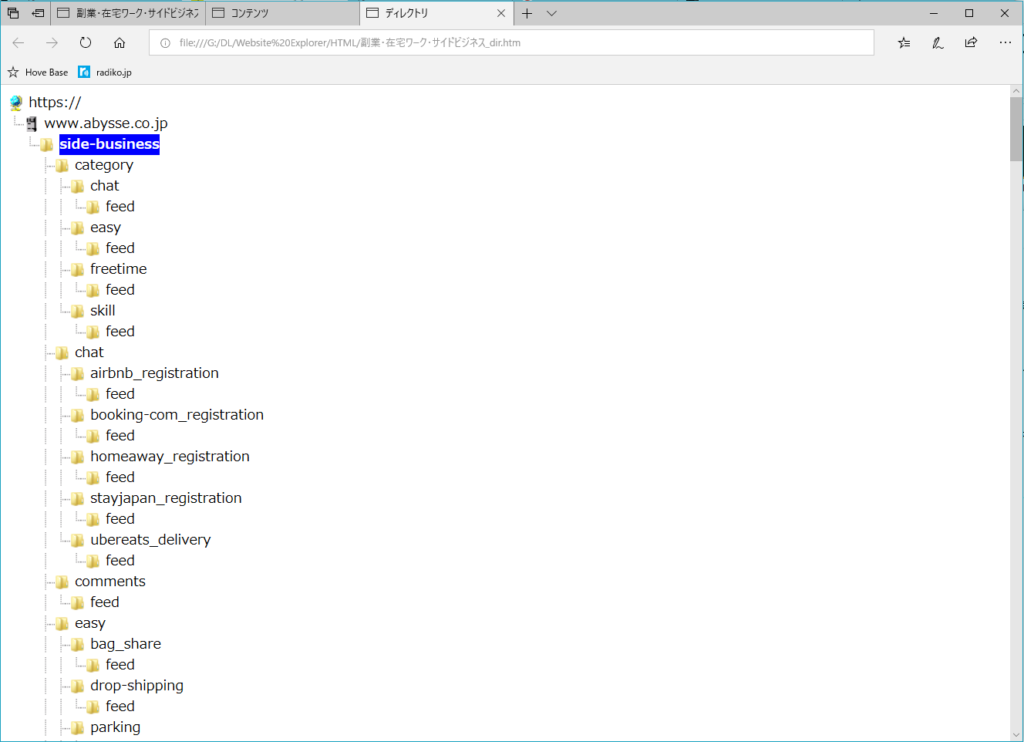Select the feed folder under comments
The image size is (1024, 742).
point(104,602)
